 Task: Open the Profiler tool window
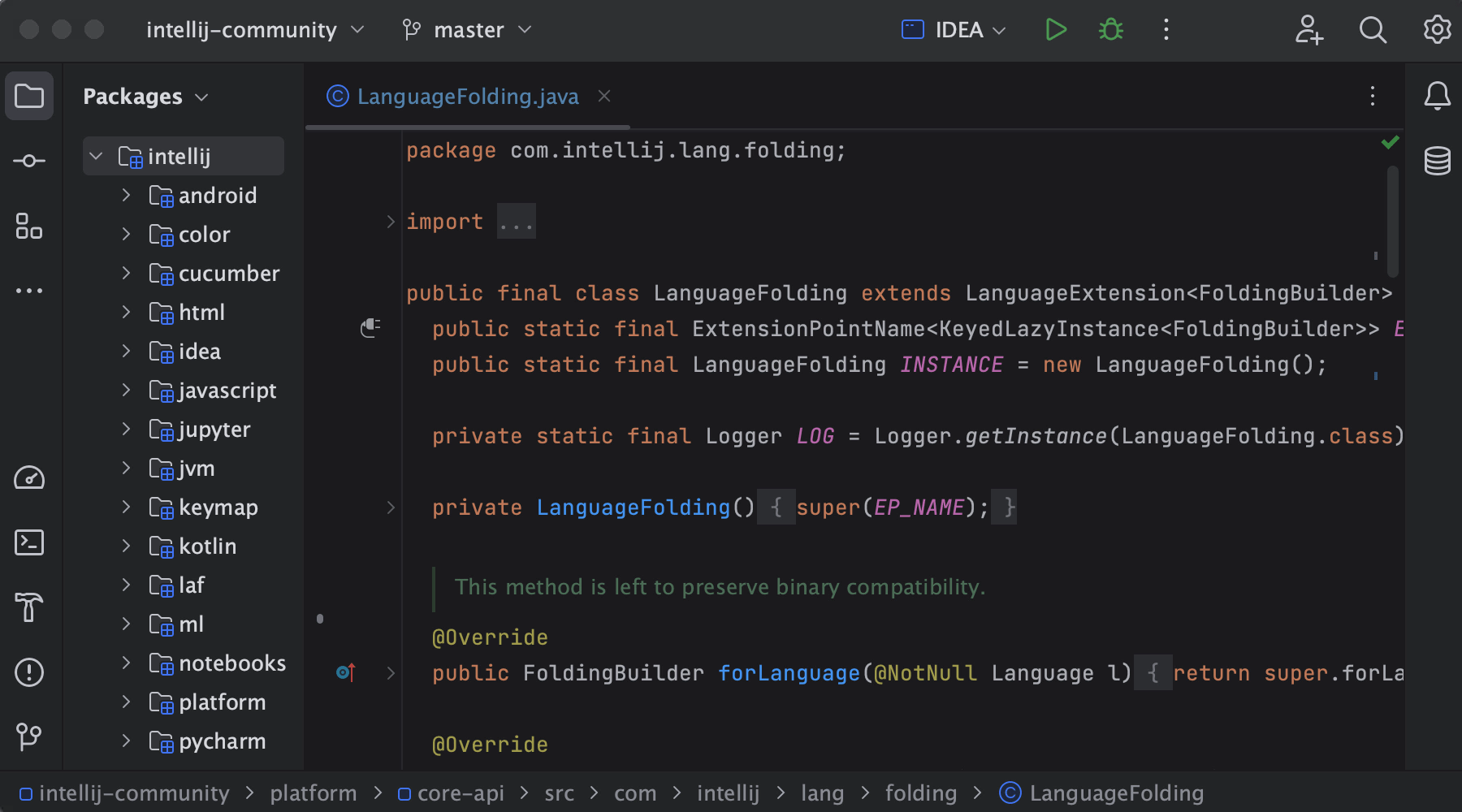[x=29, y=477]
